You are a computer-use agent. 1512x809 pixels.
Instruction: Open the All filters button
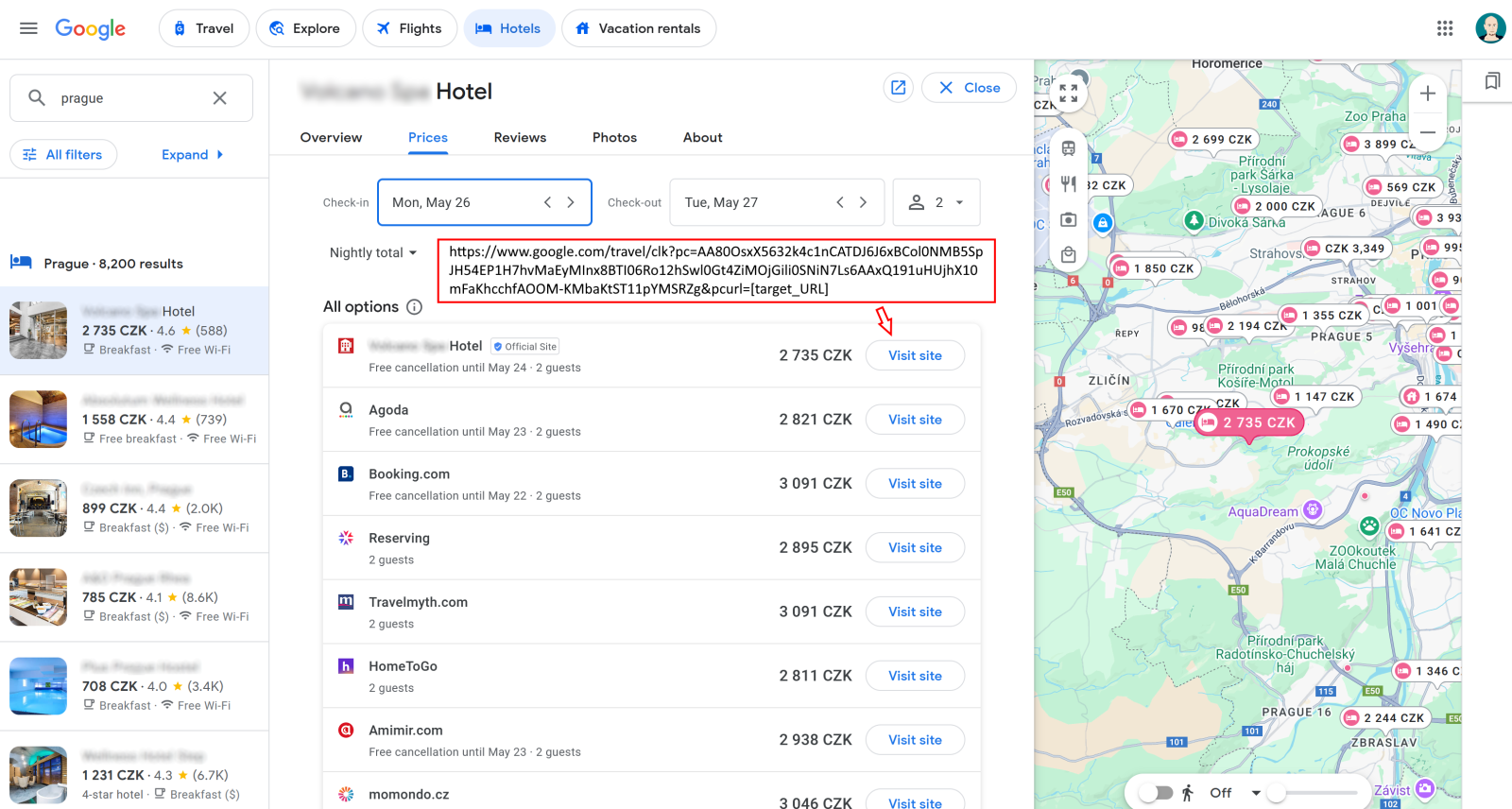coord(63,155)
